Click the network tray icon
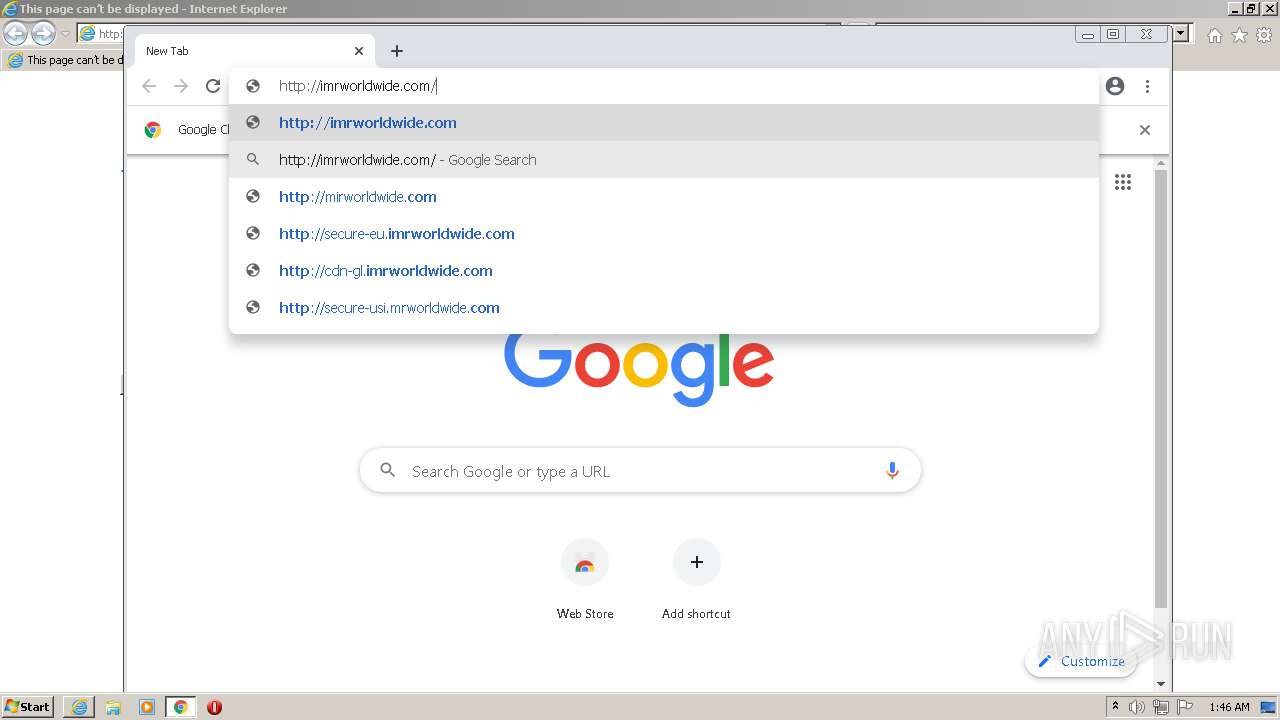 click(x=1161, y=707)
